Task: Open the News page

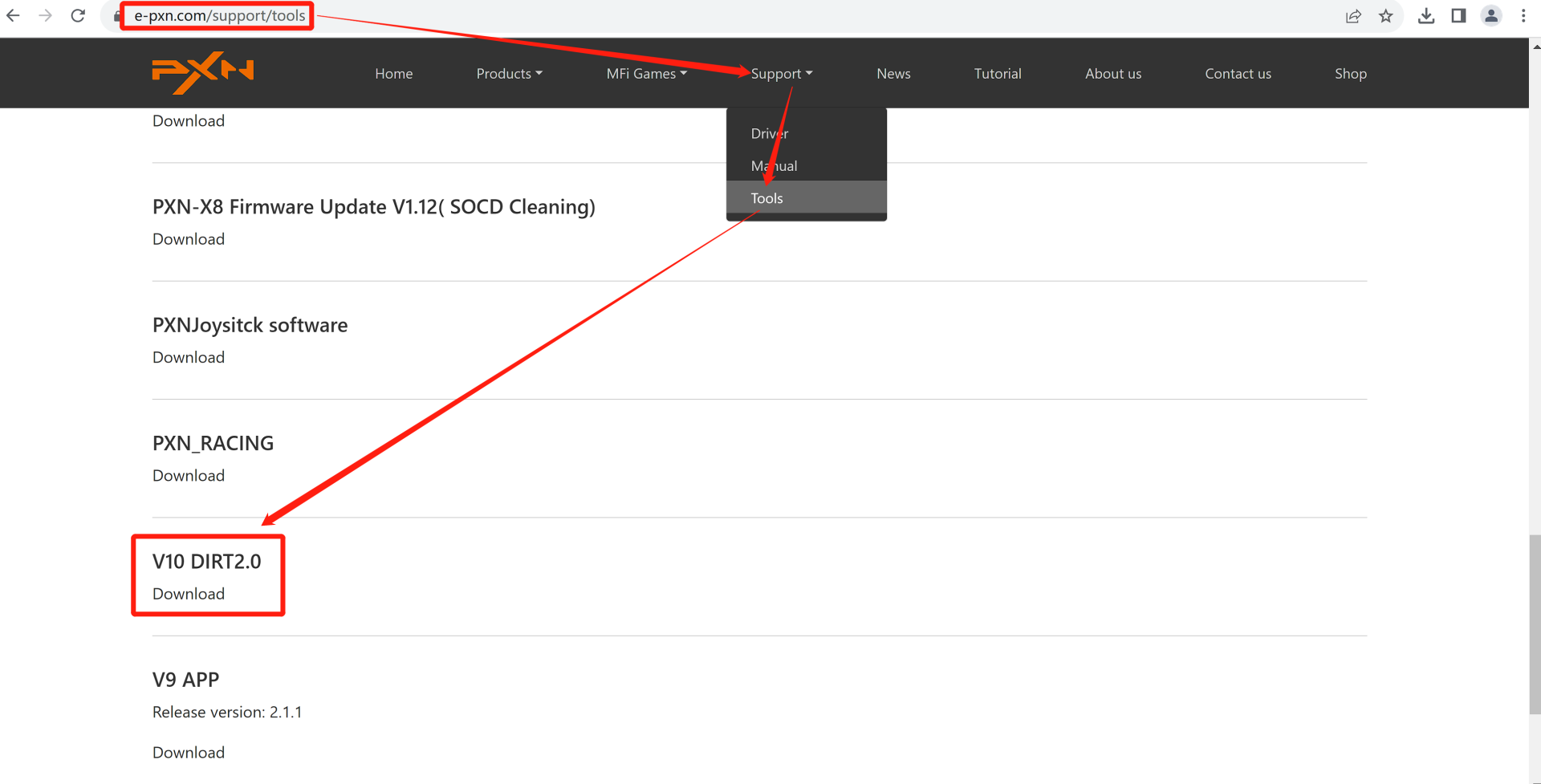Action: pyautogui.click(x=893, y=74)
